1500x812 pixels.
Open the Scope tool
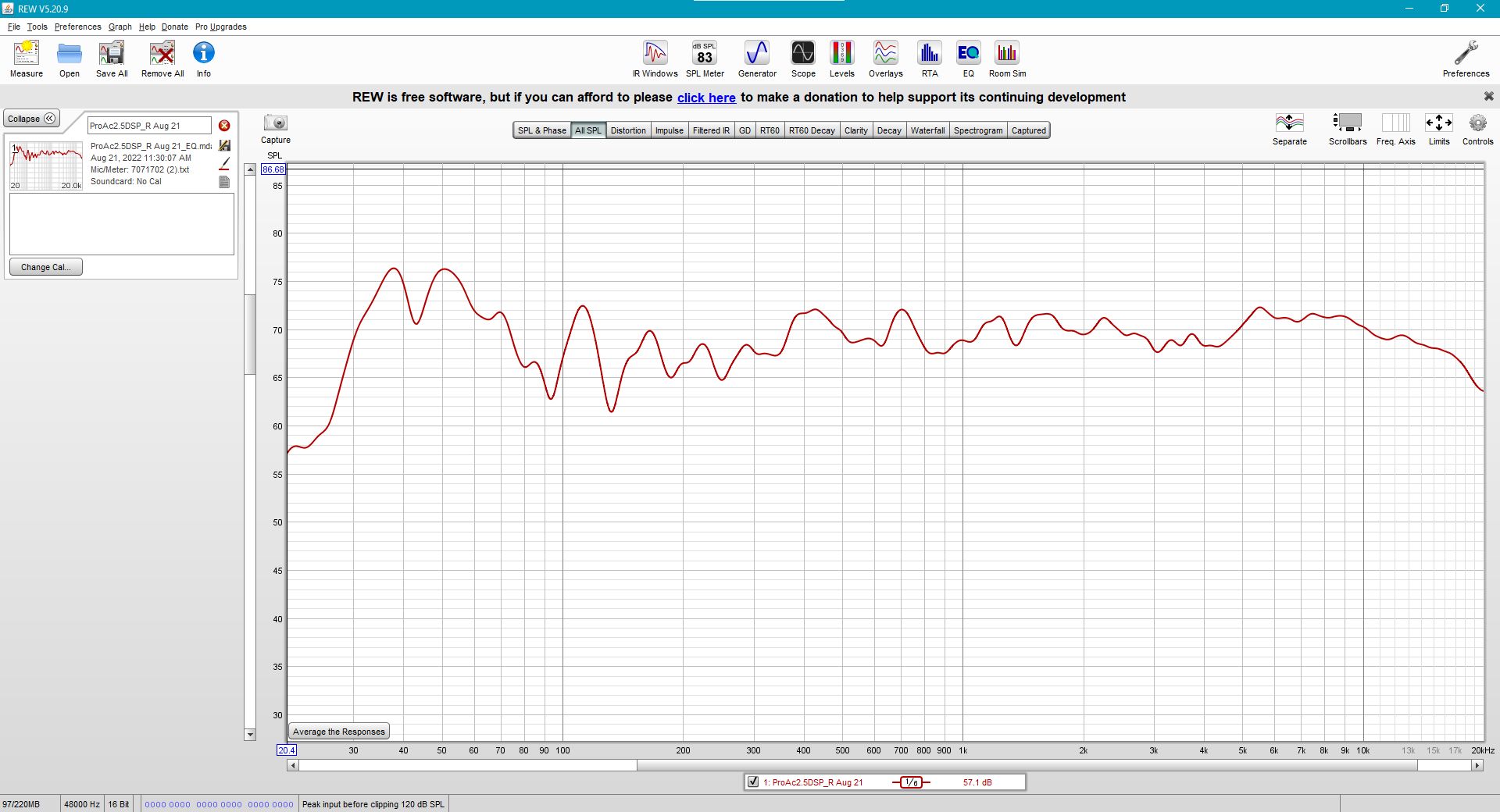[803, 59]
